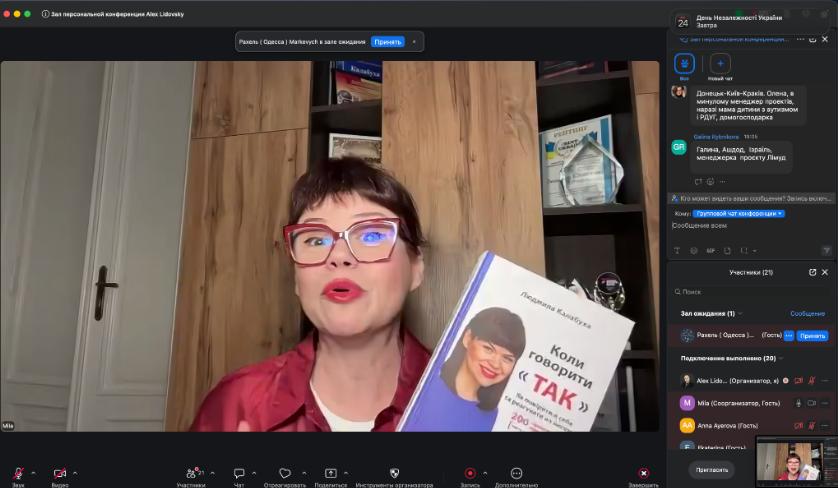Click Alex Lidovsky's muted microphone icon

click(812, 381)
